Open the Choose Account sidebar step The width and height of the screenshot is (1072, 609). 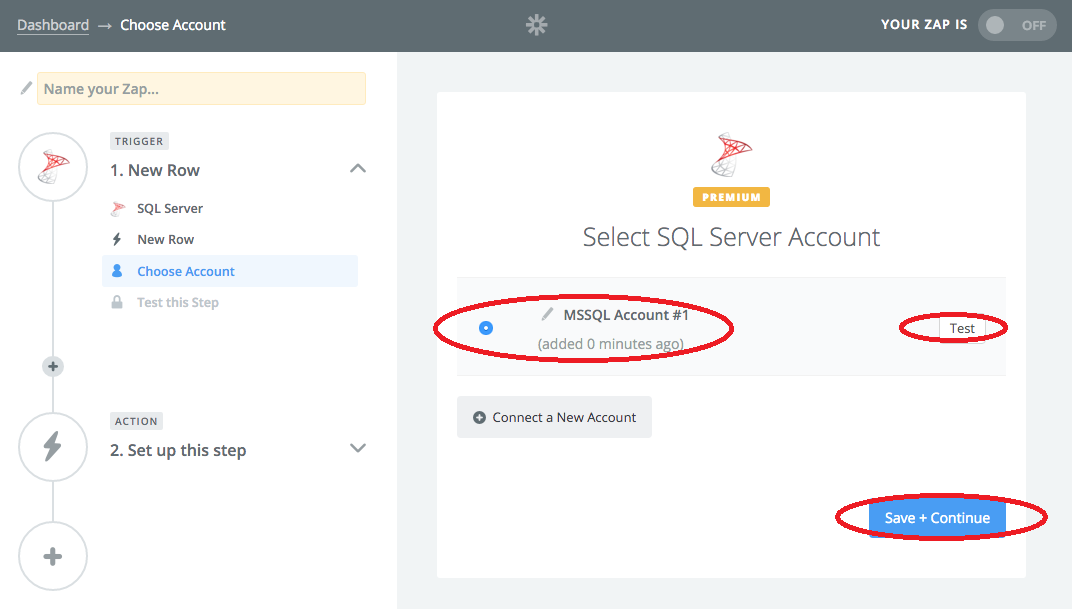(185, 271)
